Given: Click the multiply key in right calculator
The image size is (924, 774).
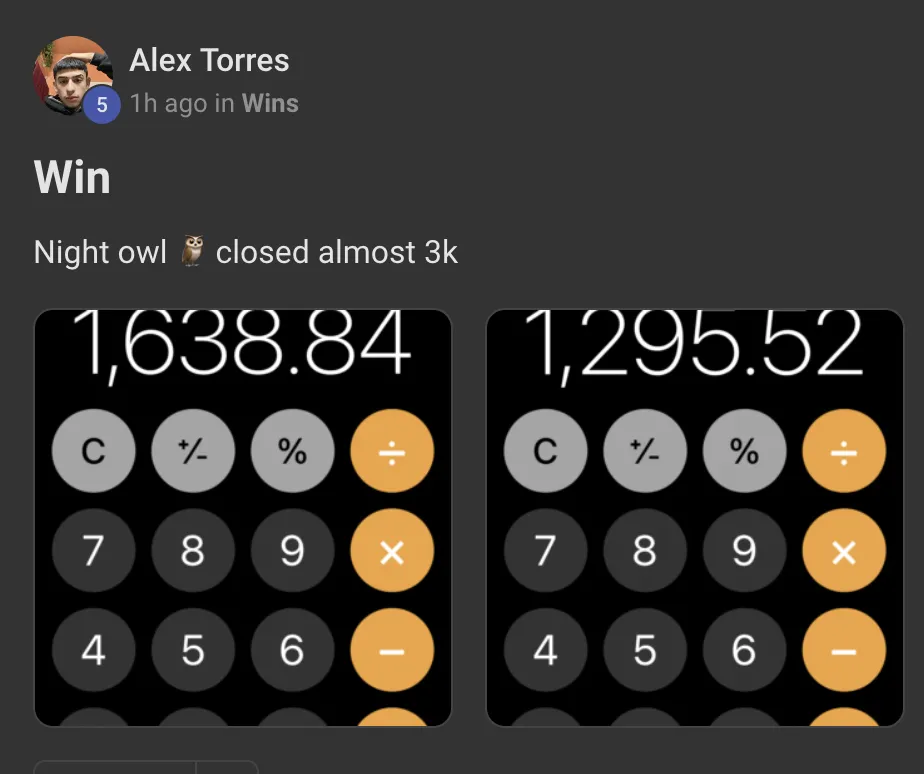Looking at the screenshot, I should [844, 551].
